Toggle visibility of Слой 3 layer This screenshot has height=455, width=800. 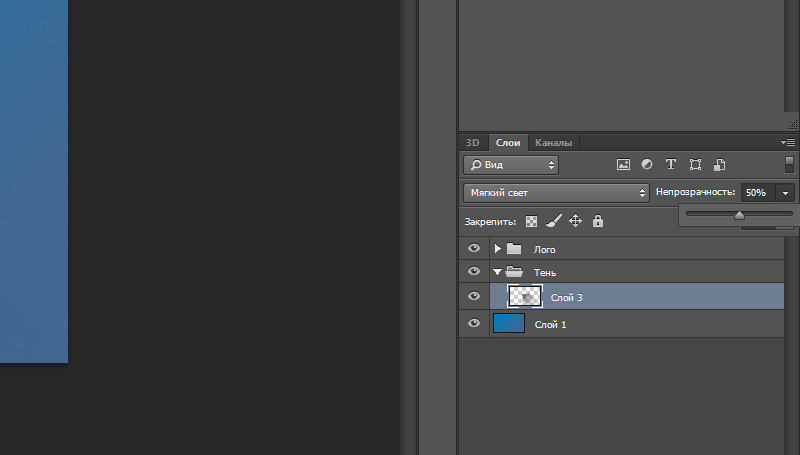pos(474,296)
